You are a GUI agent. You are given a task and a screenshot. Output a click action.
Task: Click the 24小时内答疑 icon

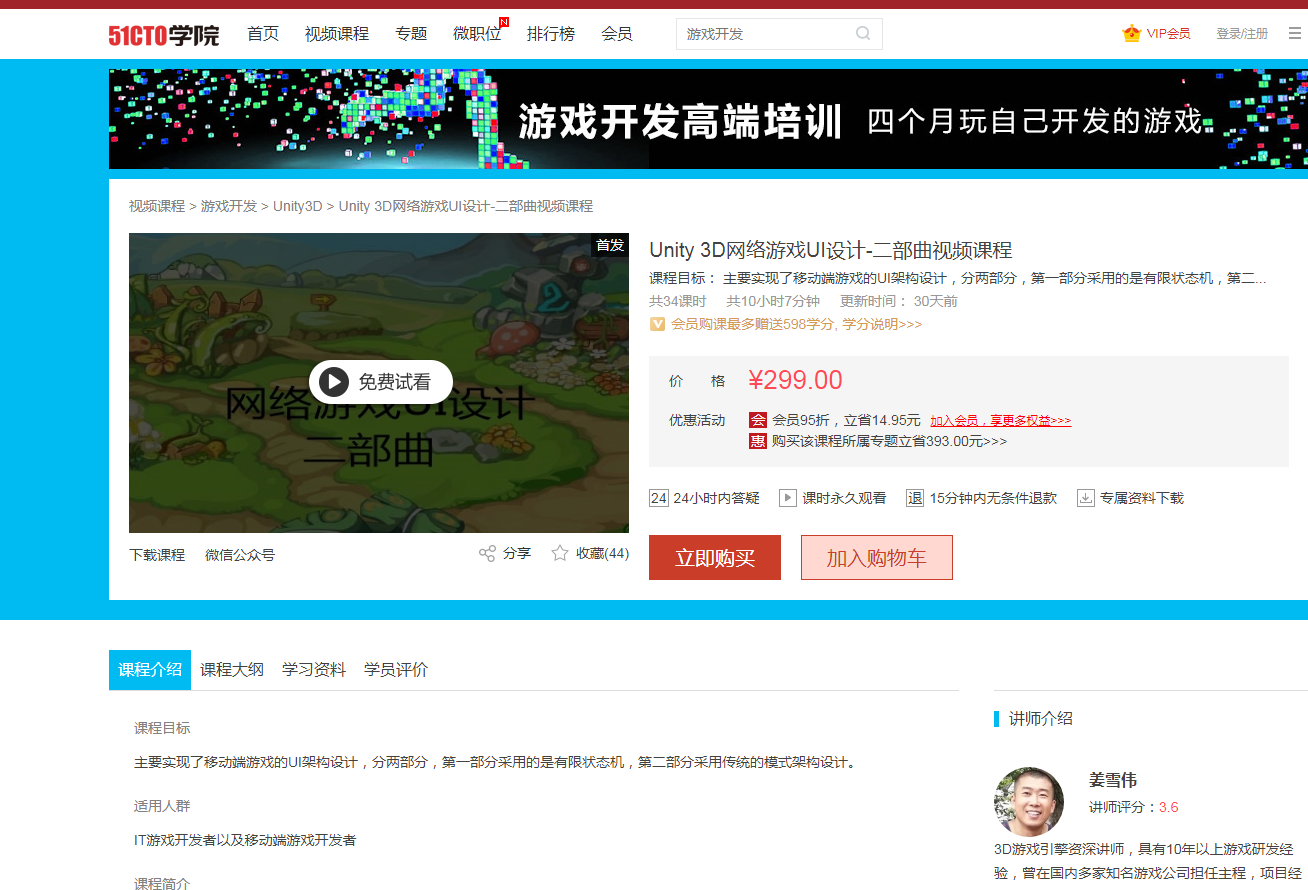coord(659,498)
